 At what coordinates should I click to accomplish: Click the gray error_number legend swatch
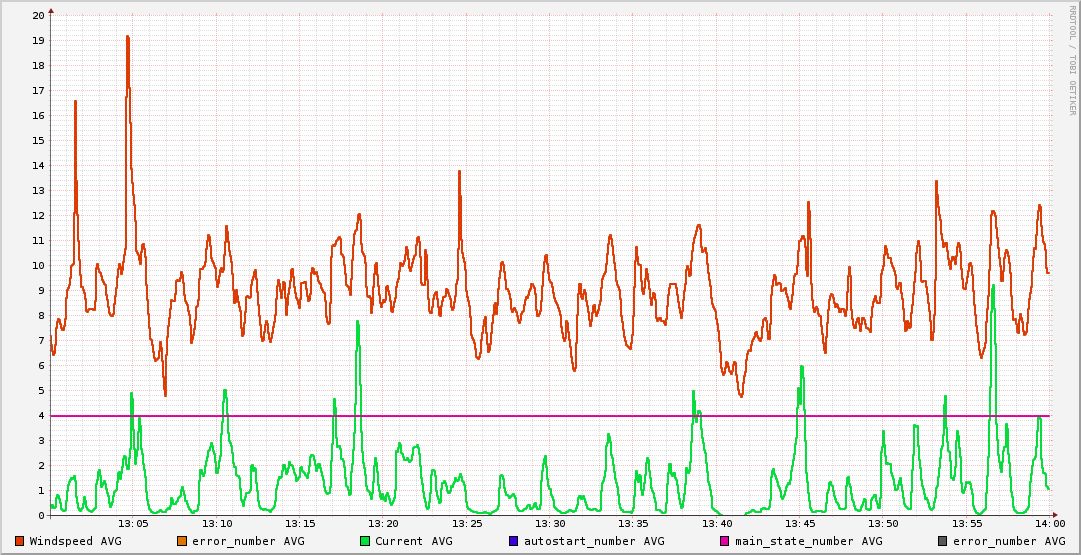943,541
